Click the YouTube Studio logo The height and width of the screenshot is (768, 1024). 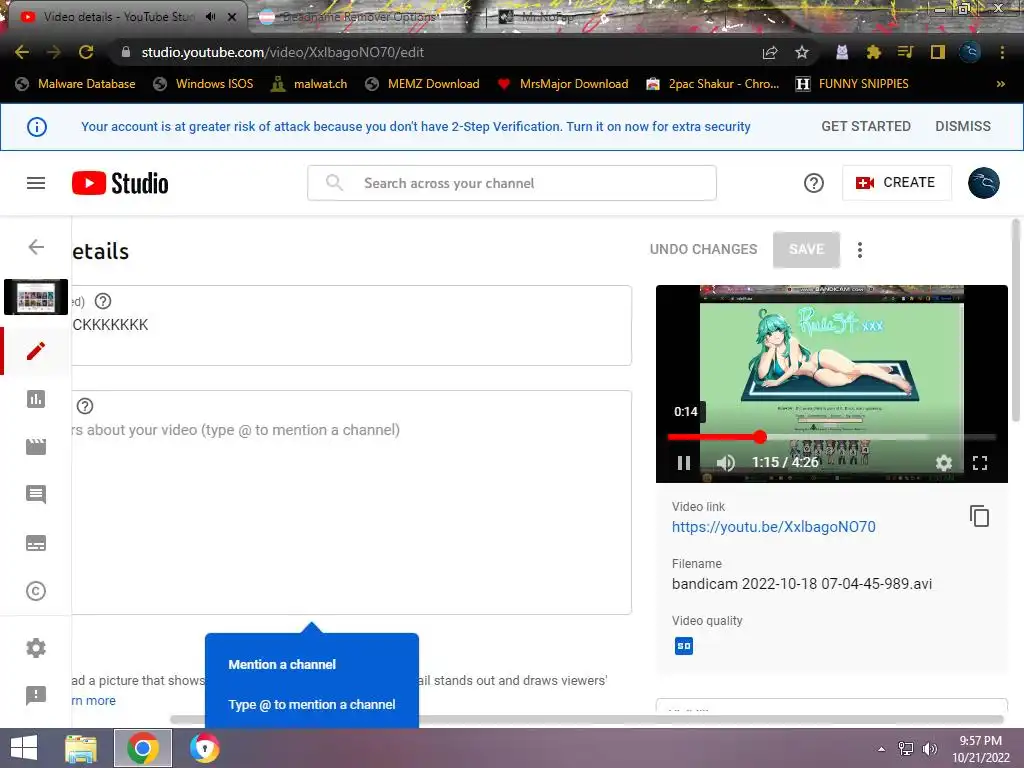[x=120, y=183]
